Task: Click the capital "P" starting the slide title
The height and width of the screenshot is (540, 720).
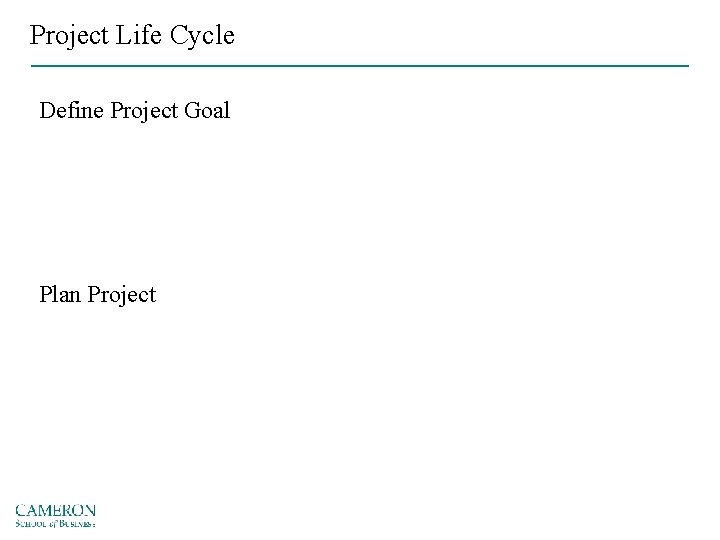Action: click(38, 36)
